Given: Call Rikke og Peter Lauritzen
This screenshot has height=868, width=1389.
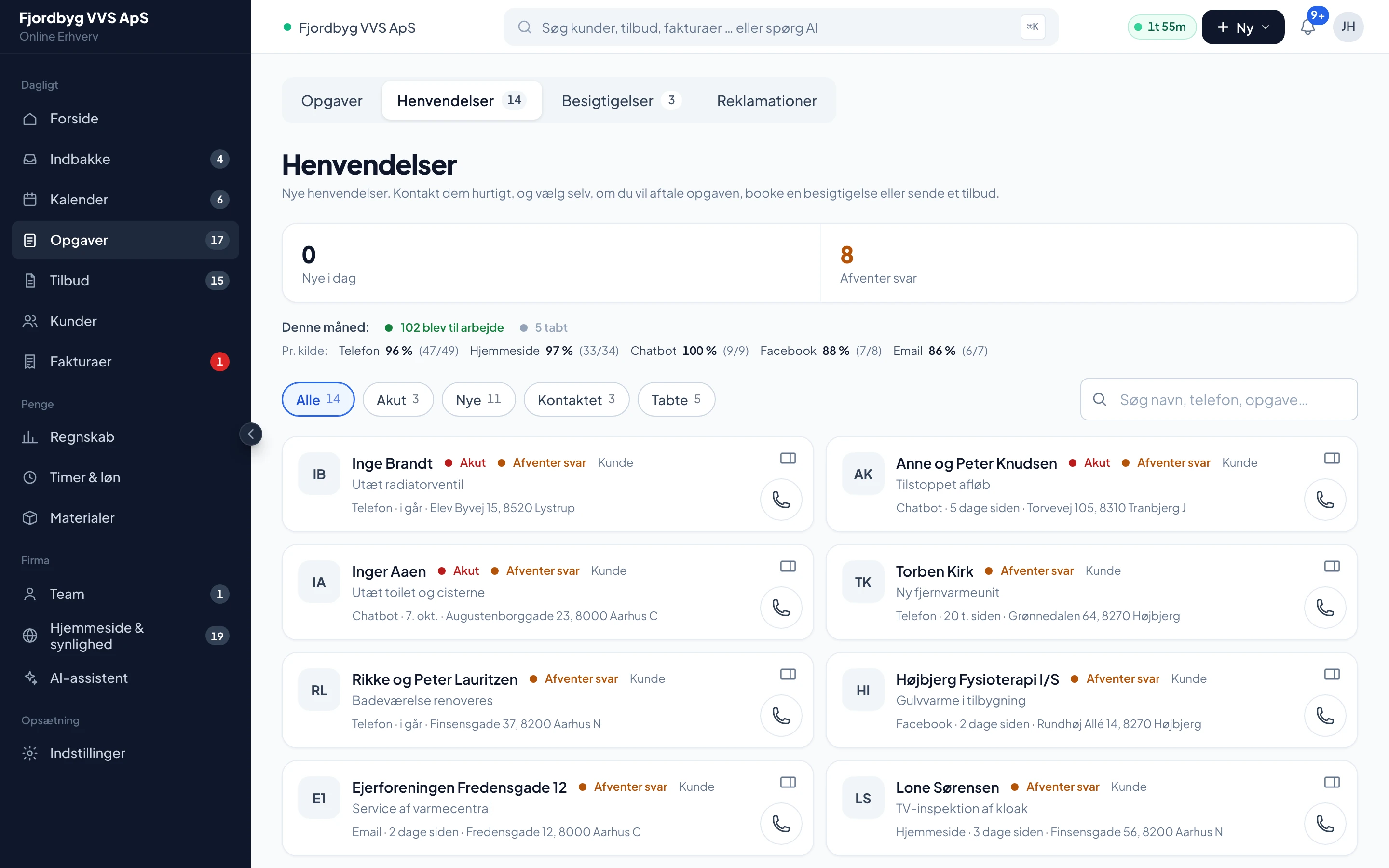Looking at the screenshot, I should pos(781,715).
